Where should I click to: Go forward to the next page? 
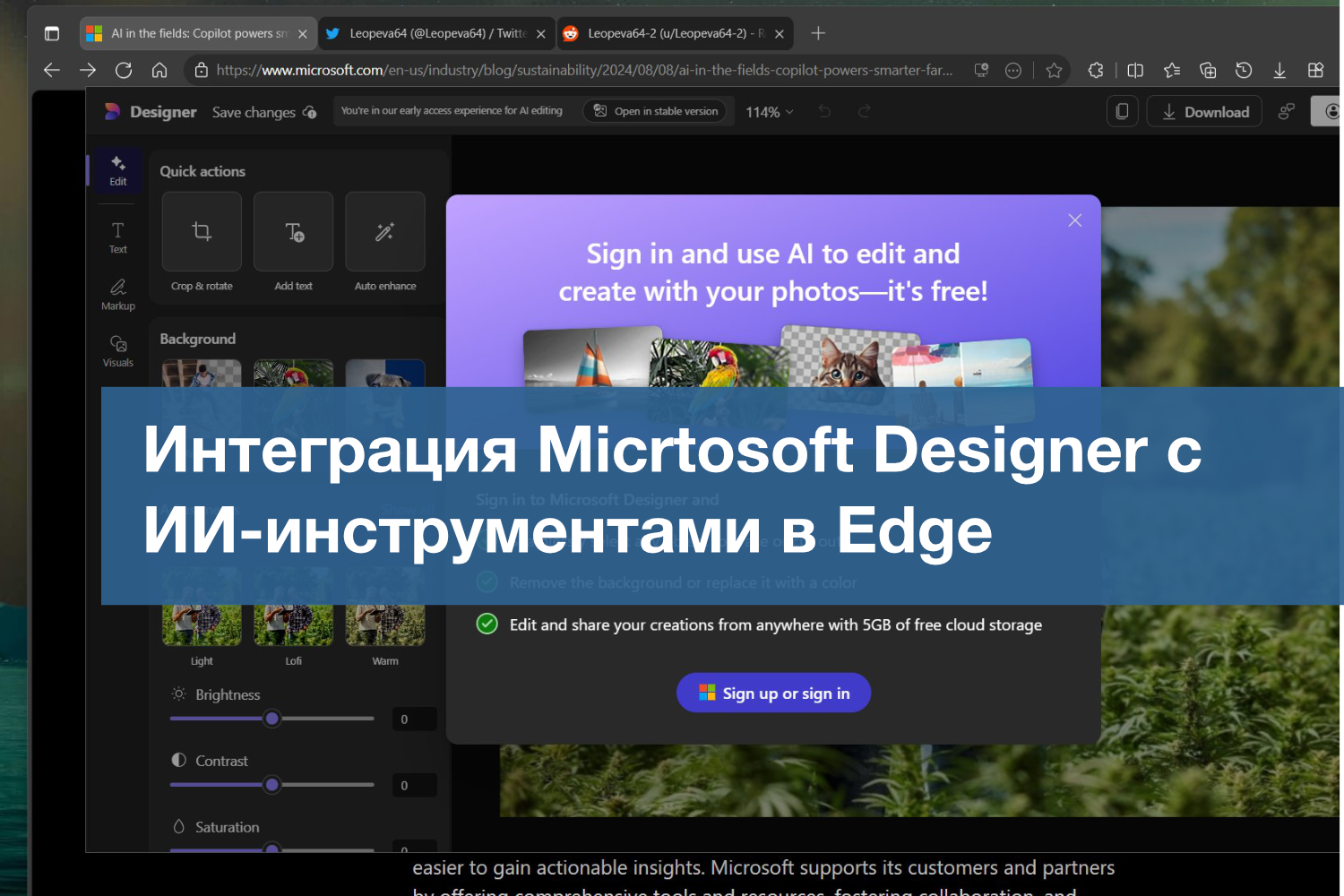(88, 70)
